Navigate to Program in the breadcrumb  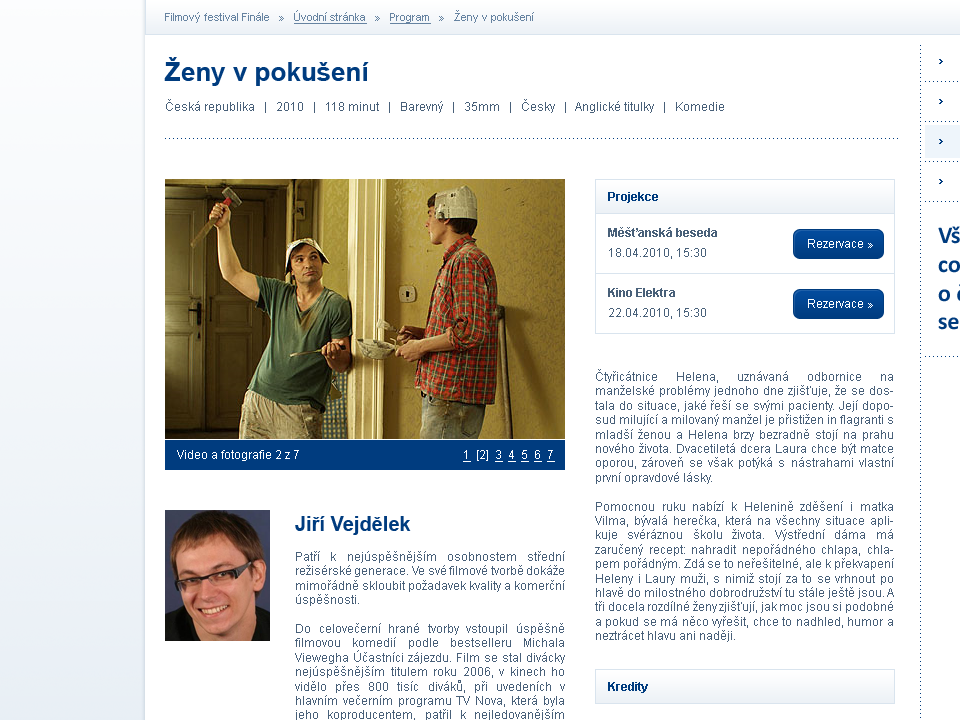409,17
